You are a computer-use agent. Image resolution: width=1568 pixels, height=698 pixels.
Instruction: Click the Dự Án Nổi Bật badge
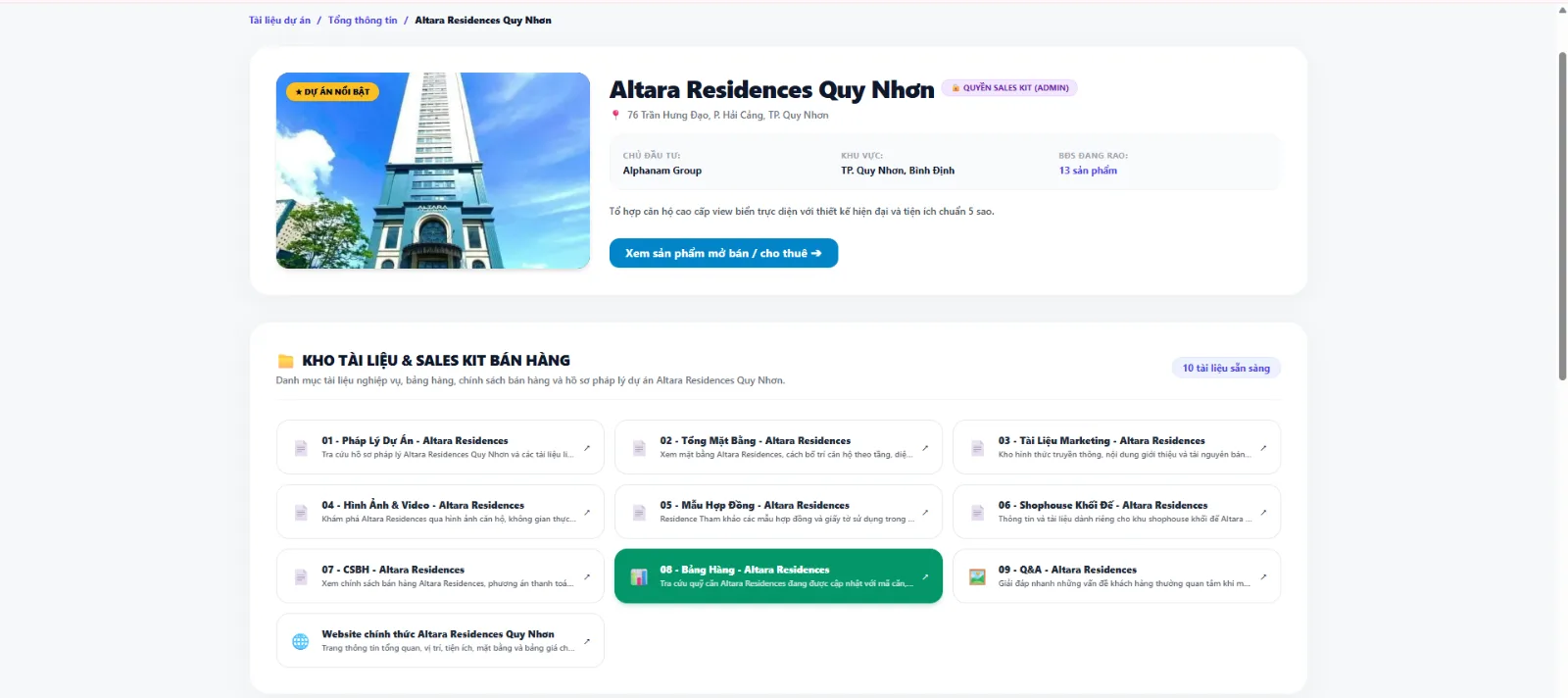(332, 91)
